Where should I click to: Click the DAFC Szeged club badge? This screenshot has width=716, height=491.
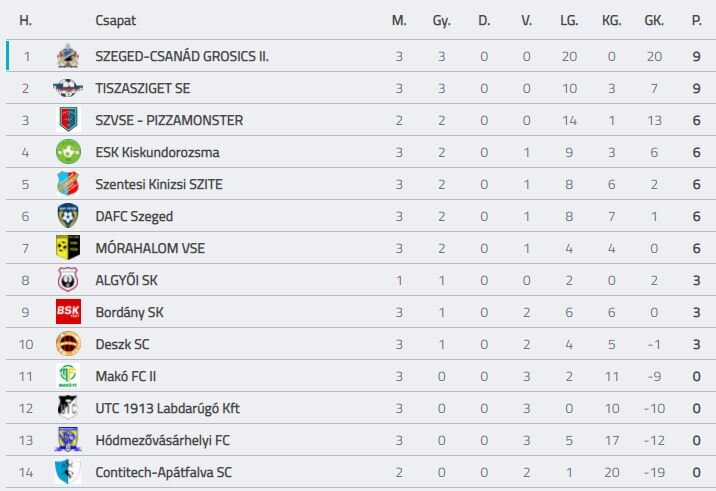pyautogui.click(x=67, y=216)
